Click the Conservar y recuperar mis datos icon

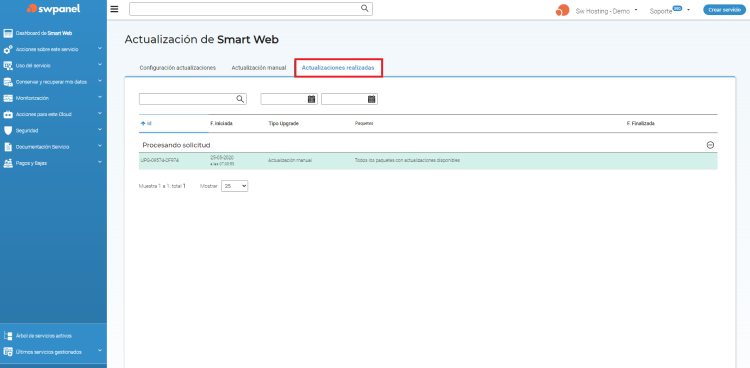8,82
